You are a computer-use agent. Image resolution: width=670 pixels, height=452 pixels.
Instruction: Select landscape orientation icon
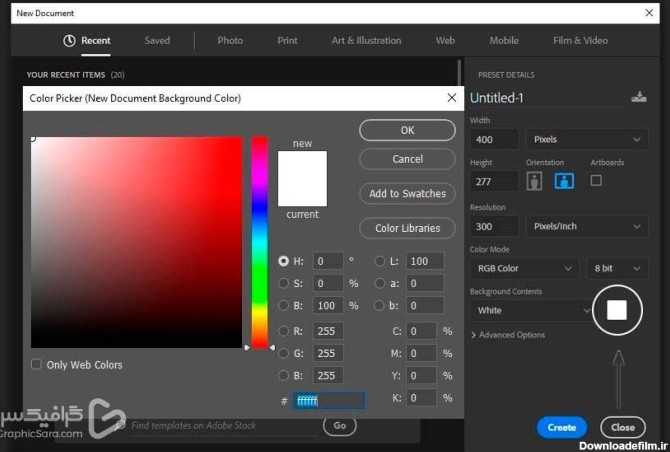(x=564, y=181)
